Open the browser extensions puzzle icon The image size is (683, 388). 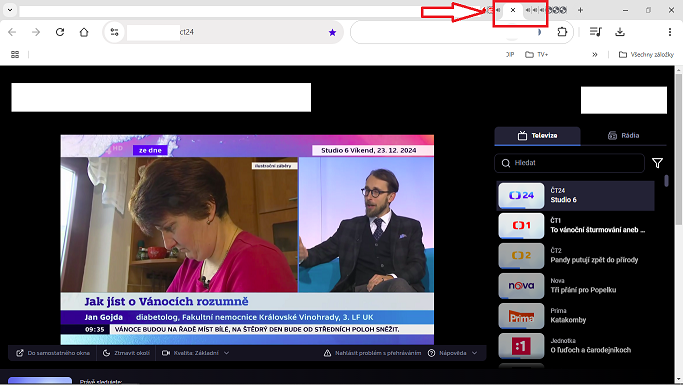pyautogui.click(x=562, y=32)
